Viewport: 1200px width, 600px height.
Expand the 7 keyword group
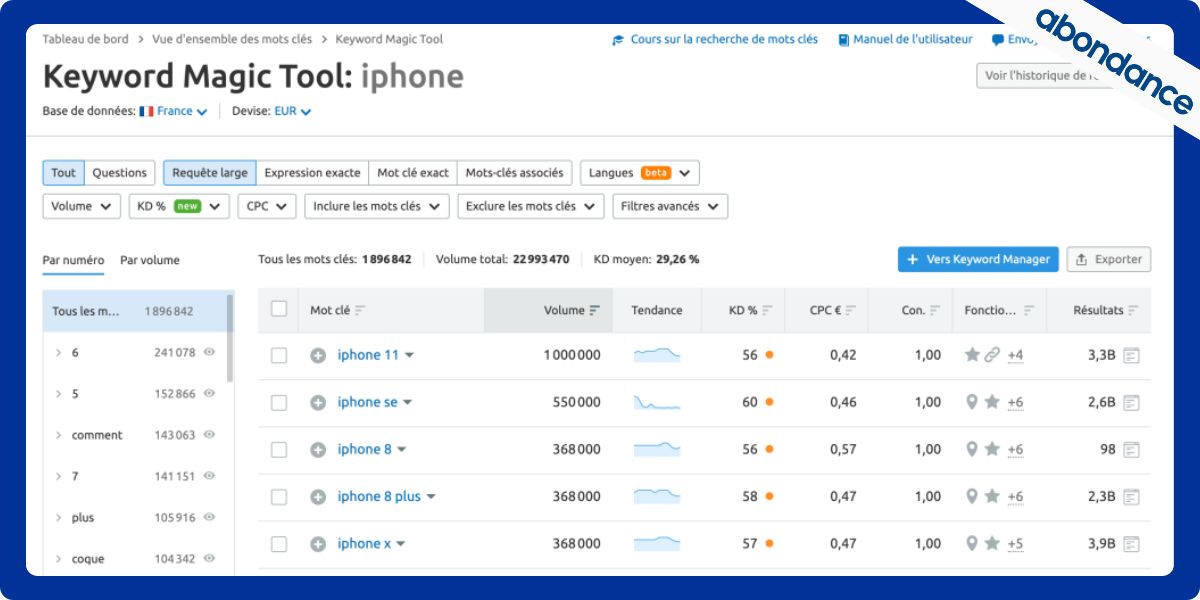(x=59, y=476)
